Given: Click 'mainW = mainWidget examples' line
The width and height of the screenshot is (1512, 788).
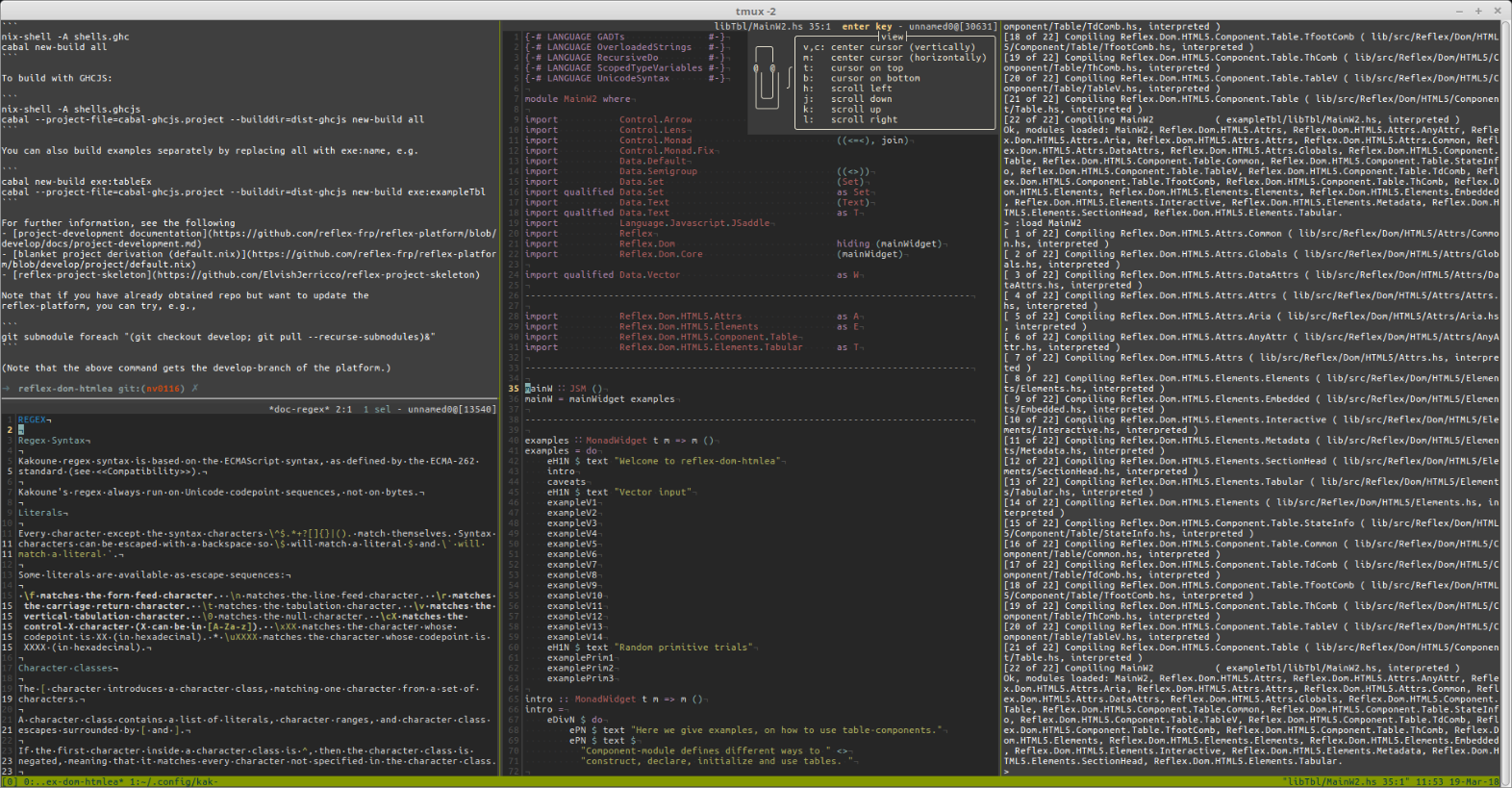Looking at the screenshot, I should pyautogui.click(x=600, y=399).
